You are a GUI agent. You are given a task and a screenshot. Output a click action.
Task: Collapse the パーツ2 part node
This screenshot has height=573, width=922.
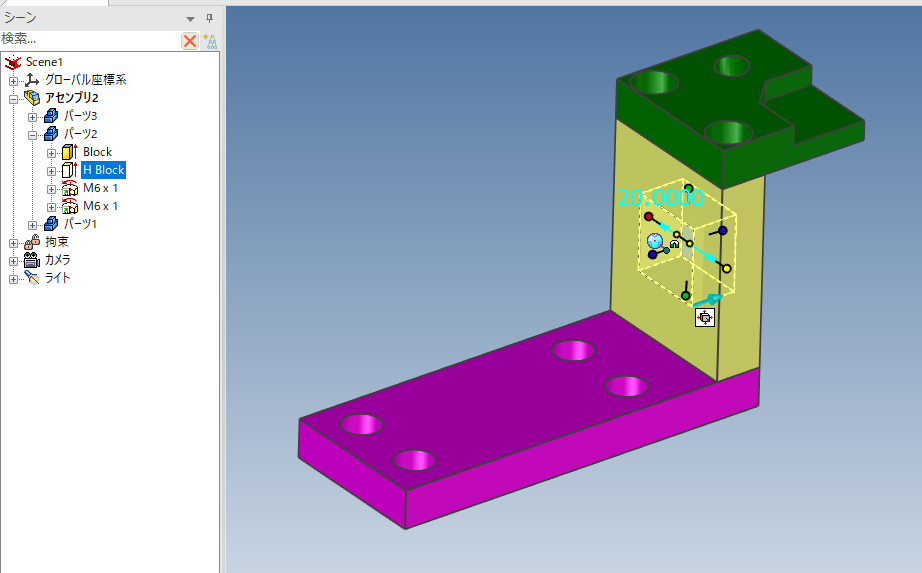coord(33,134)
